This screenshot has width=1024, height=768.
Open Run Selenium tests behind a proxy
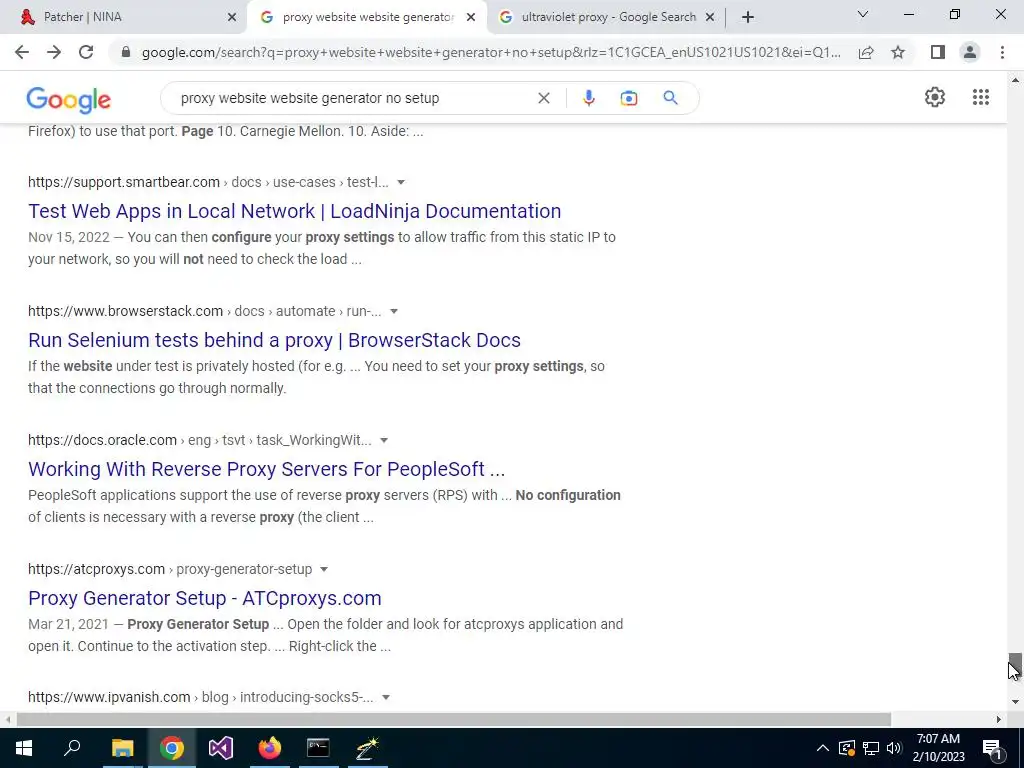click(x=274, y=340)
